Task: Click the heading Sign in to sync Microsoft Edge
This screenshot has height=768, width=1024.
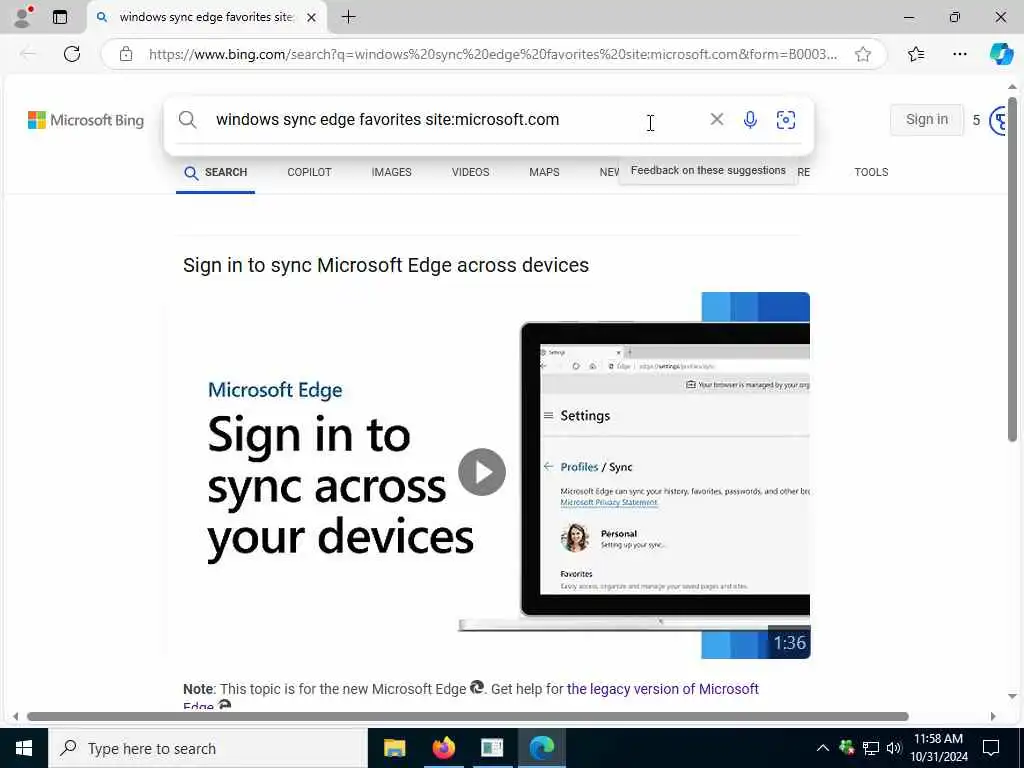Action: click(x=386, y=265)
